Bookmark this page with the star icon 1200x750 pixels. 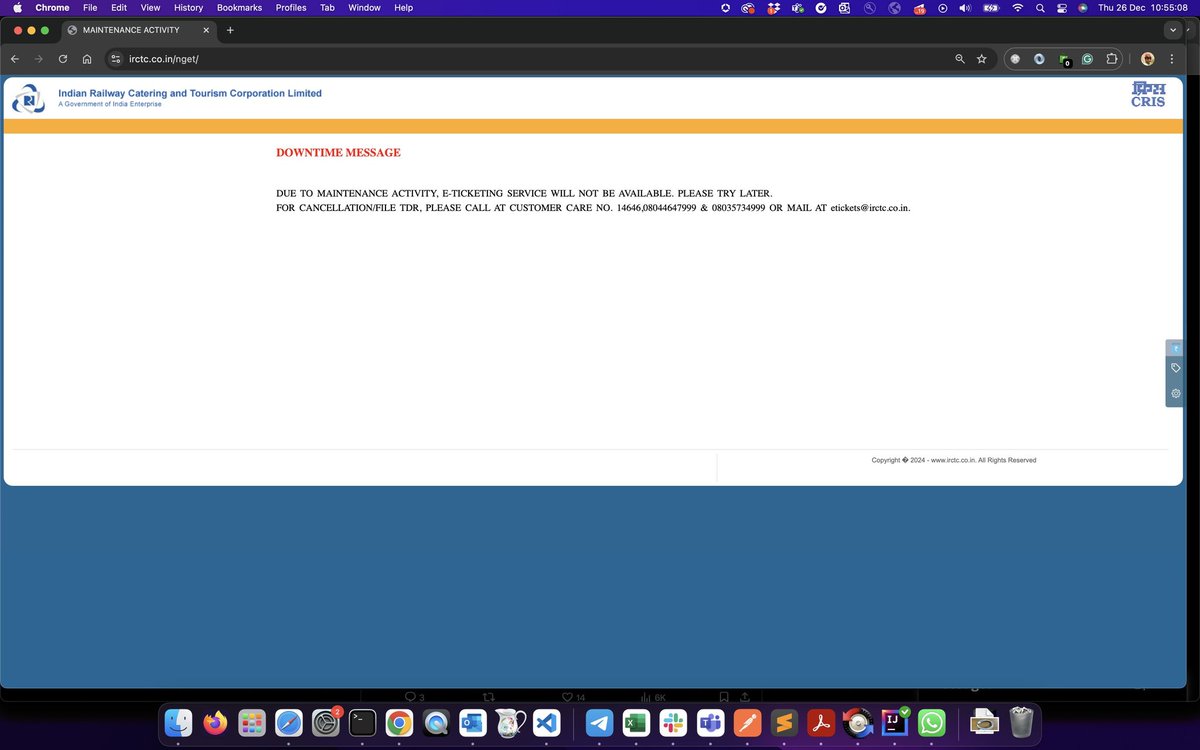coord(982,59)
